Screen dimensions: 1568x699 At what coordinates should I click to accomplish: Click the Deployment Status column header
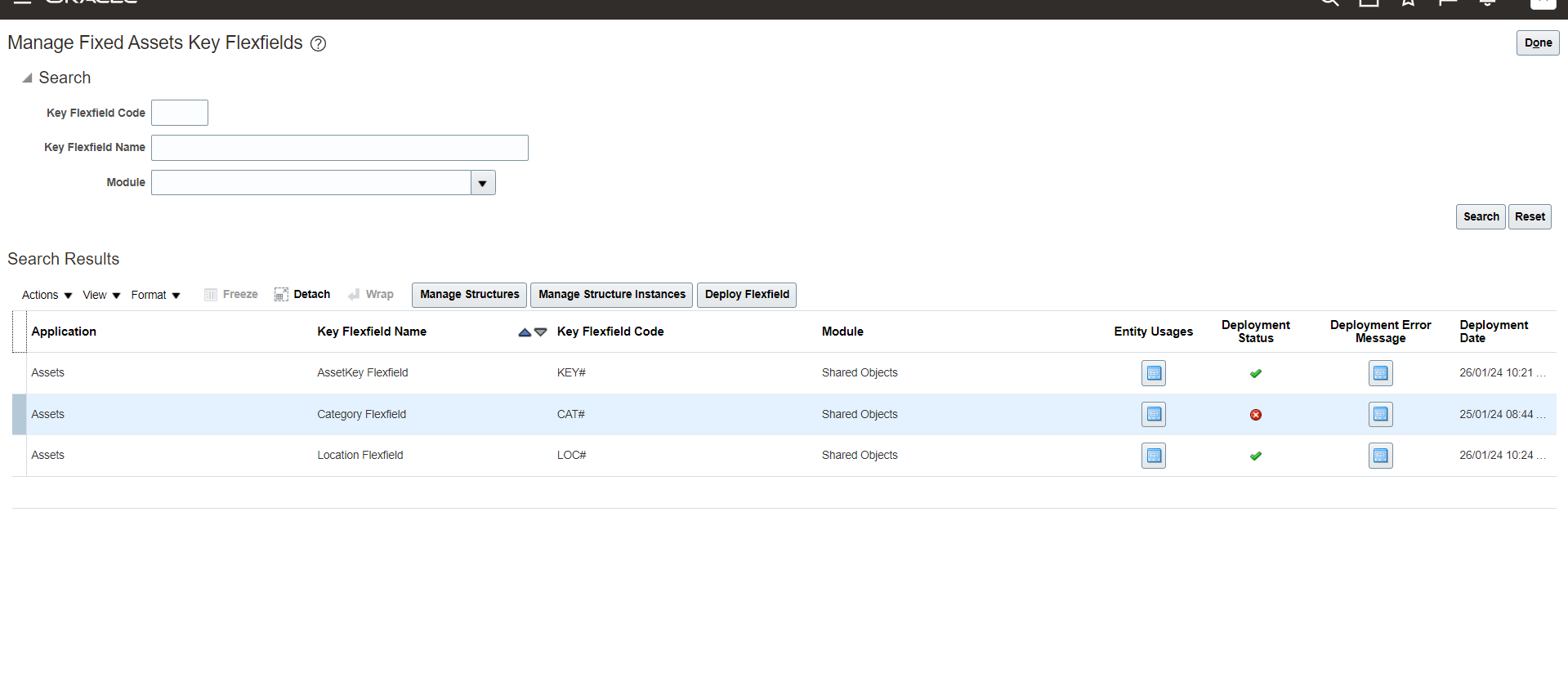click(1255, 332)
